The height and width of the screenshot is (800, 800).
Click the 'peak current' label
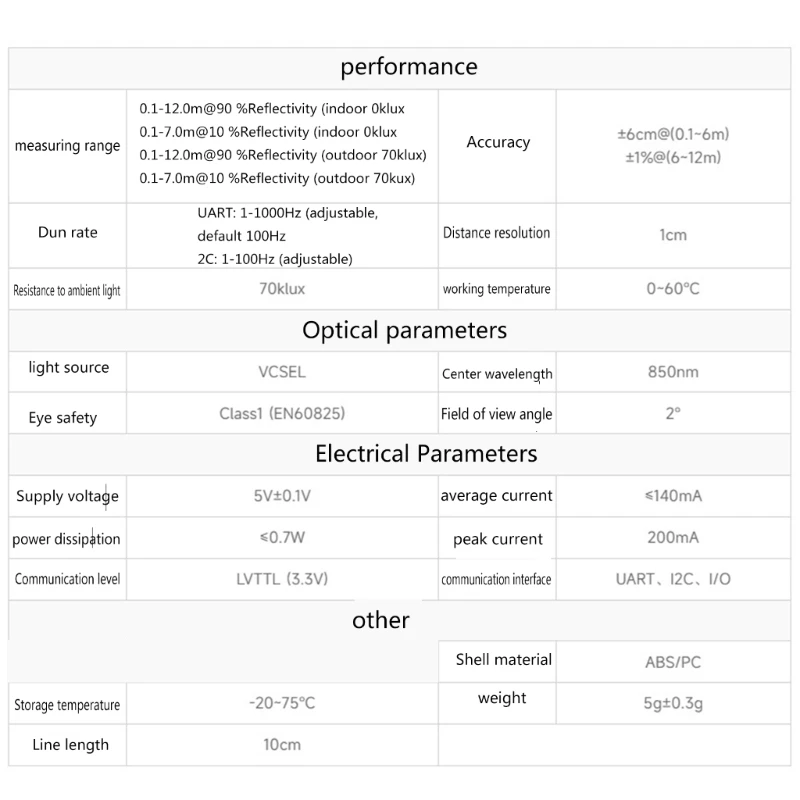(497, 539)
